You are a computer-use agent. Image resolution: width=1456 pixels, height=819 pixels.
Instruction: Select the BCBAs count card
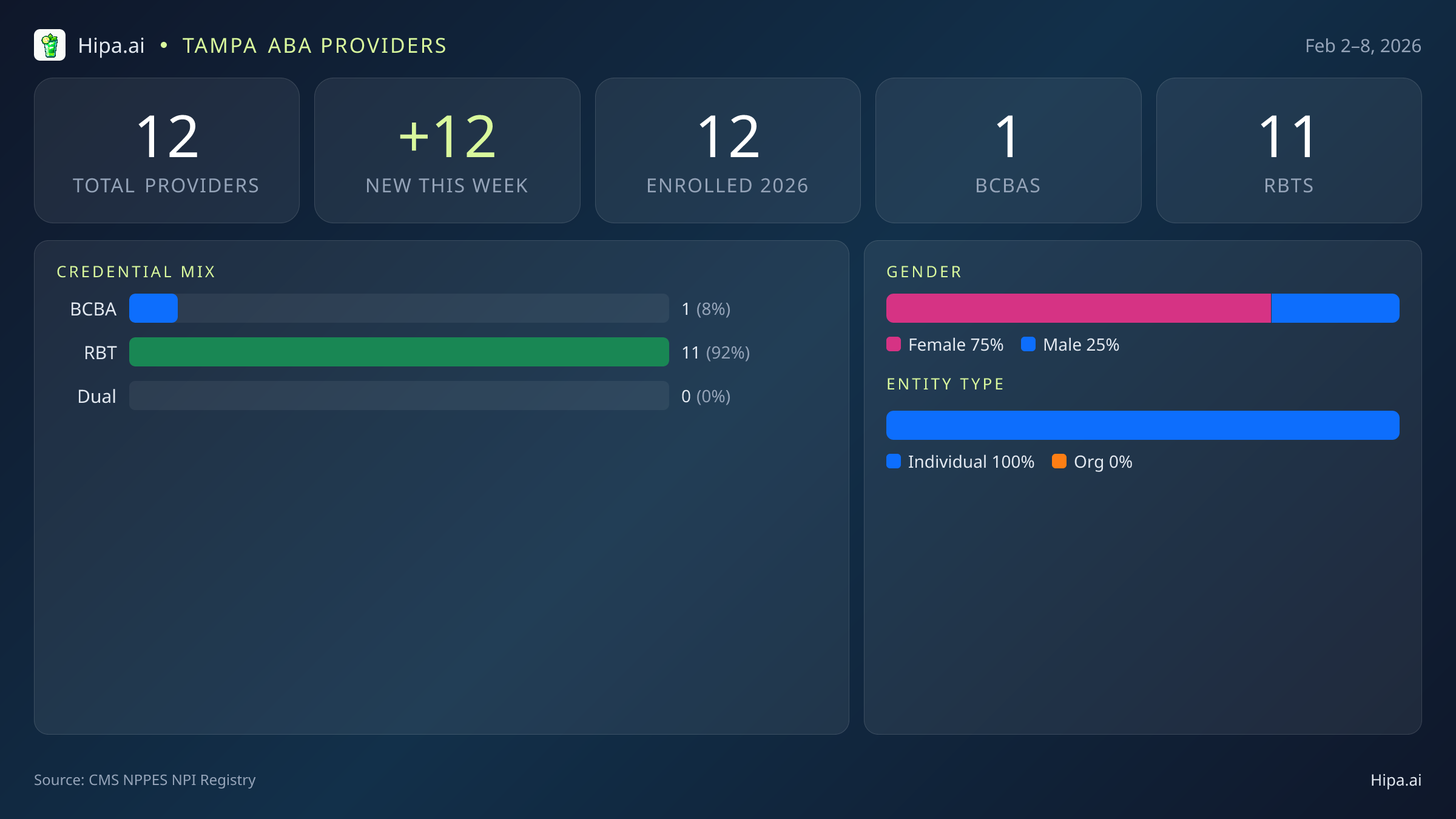point(1008,150)
